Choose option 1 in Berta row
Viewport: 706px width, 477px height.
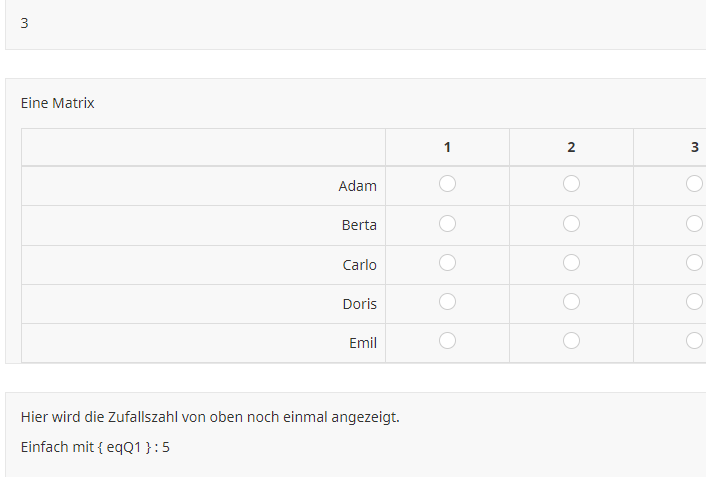coord(447,223)
